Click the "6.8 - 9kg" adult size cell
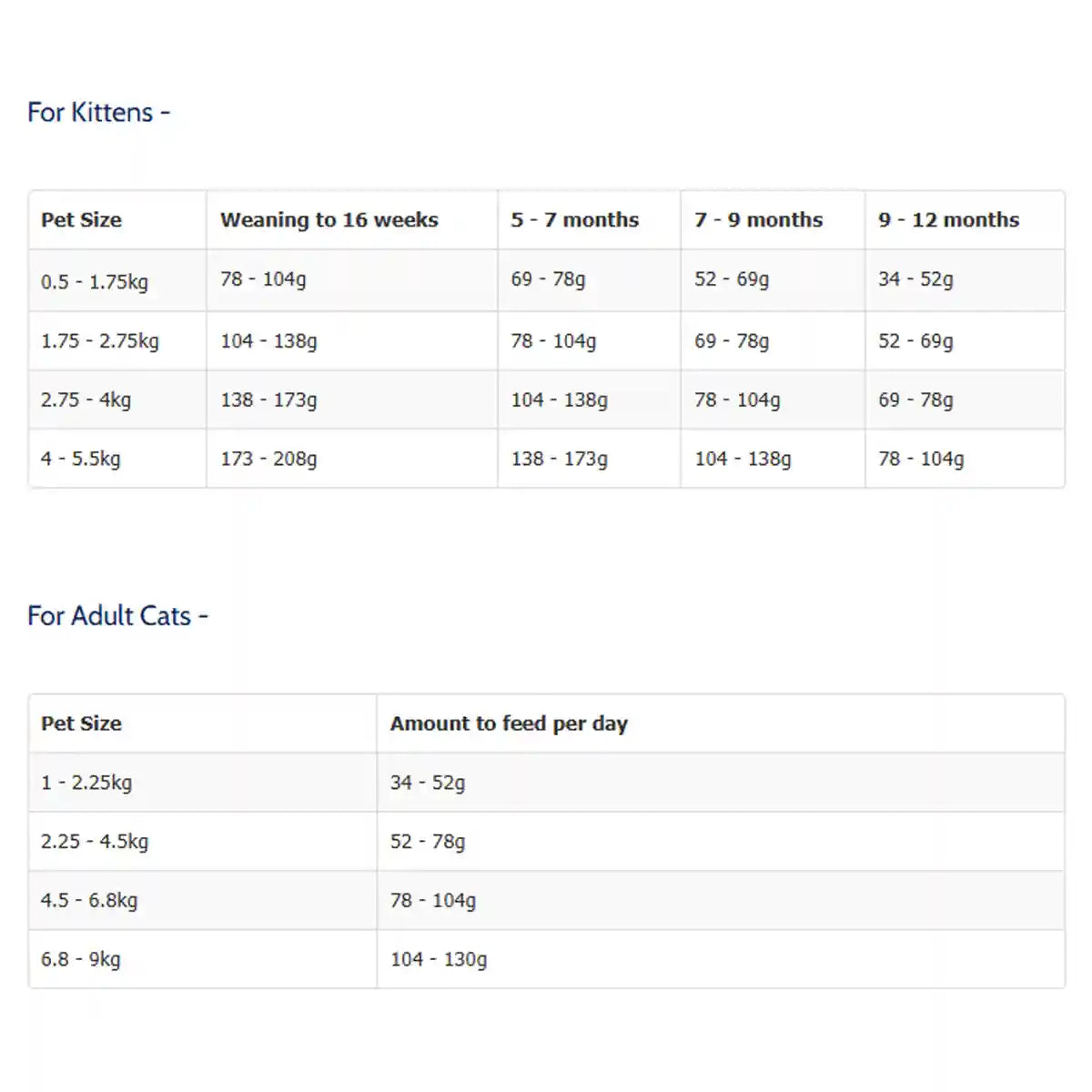 tap(80, 959)
